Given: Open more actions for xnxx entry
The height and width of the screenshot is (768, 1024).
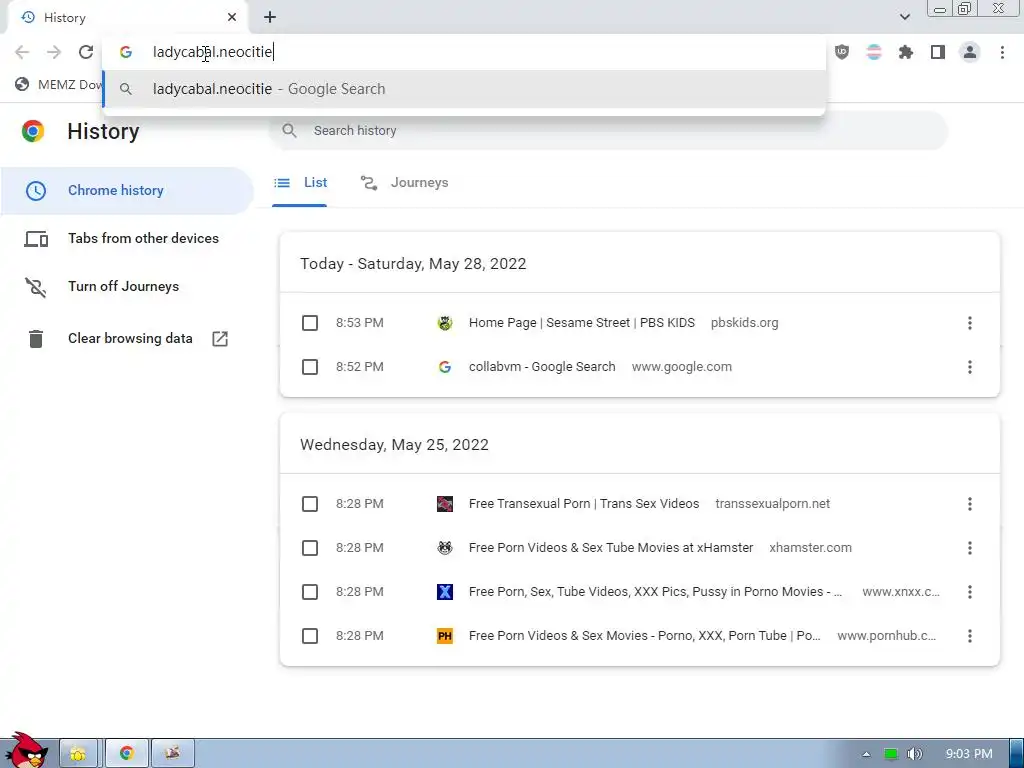Looking at the screenshot, I should [970, 592].
